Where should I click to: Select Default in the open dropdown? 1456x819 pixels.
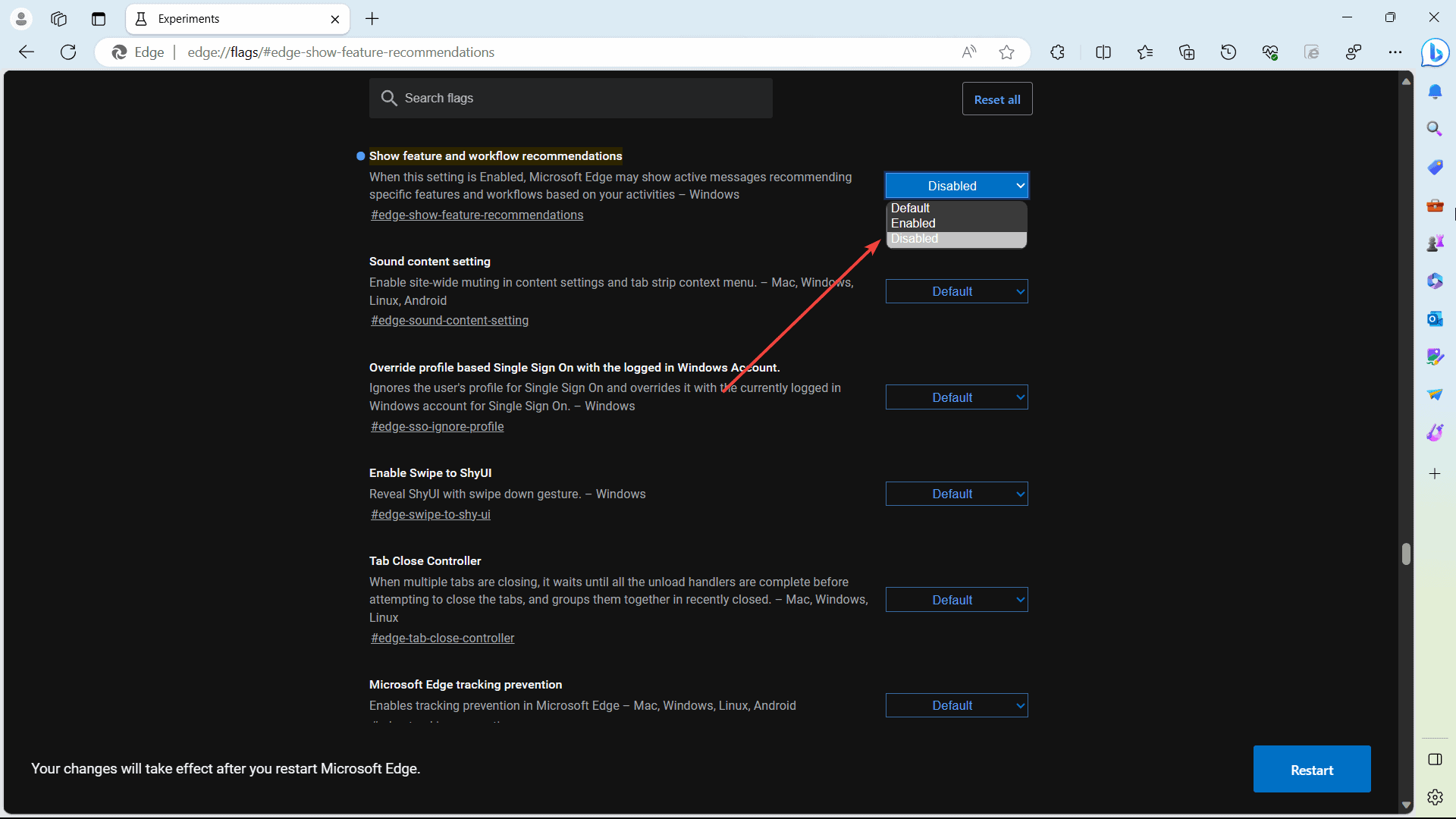[x=956, y=209]
